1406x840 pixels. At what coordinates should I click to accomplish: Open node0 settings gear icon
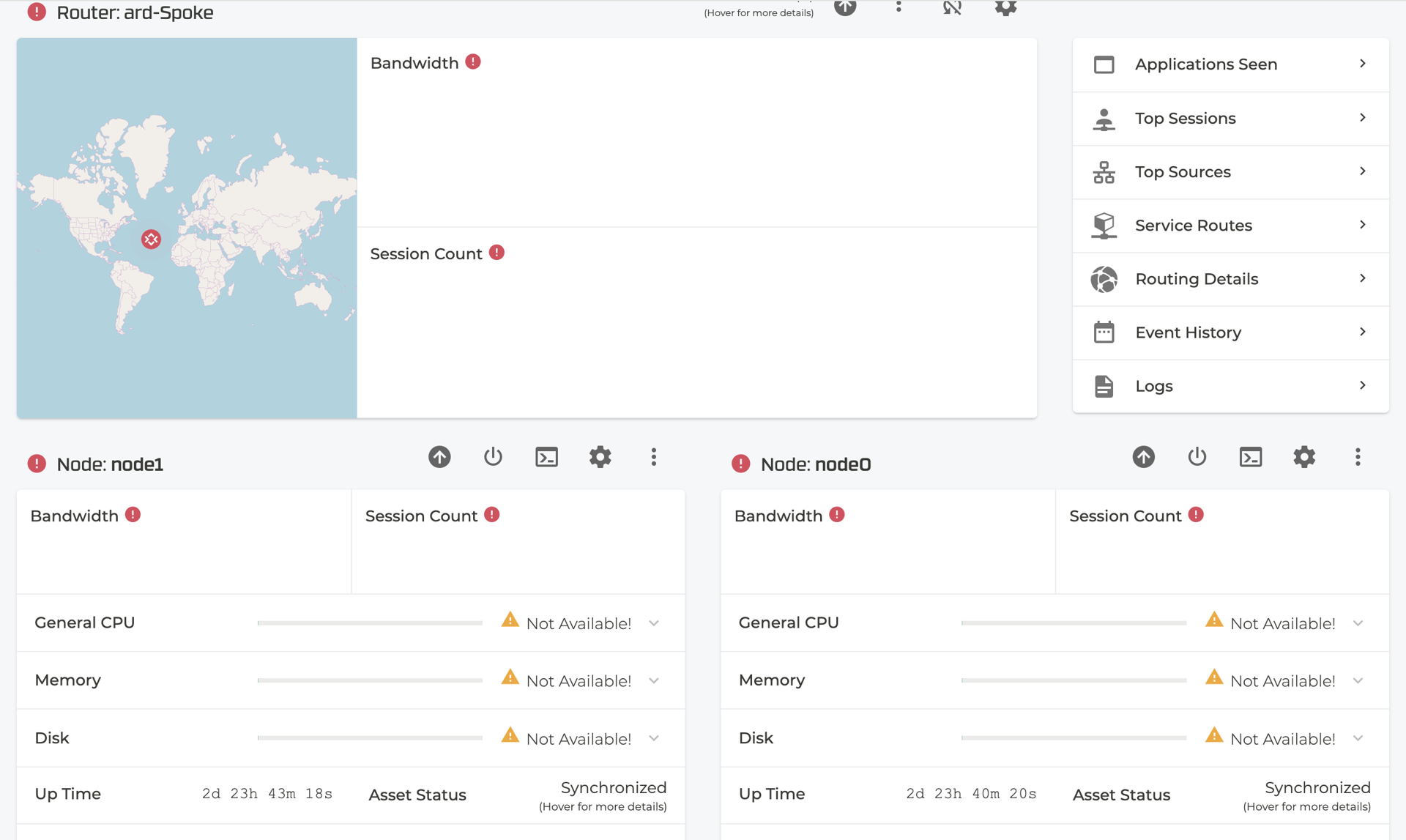point(1303,457)
